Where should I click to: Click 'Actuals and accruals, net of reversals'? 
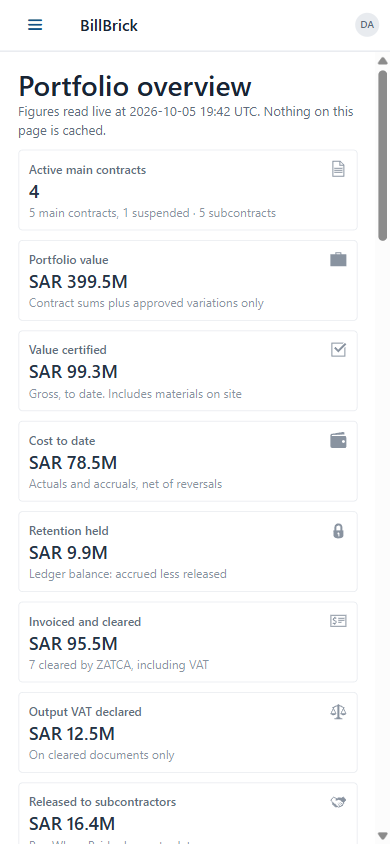(x=125, y=484)
